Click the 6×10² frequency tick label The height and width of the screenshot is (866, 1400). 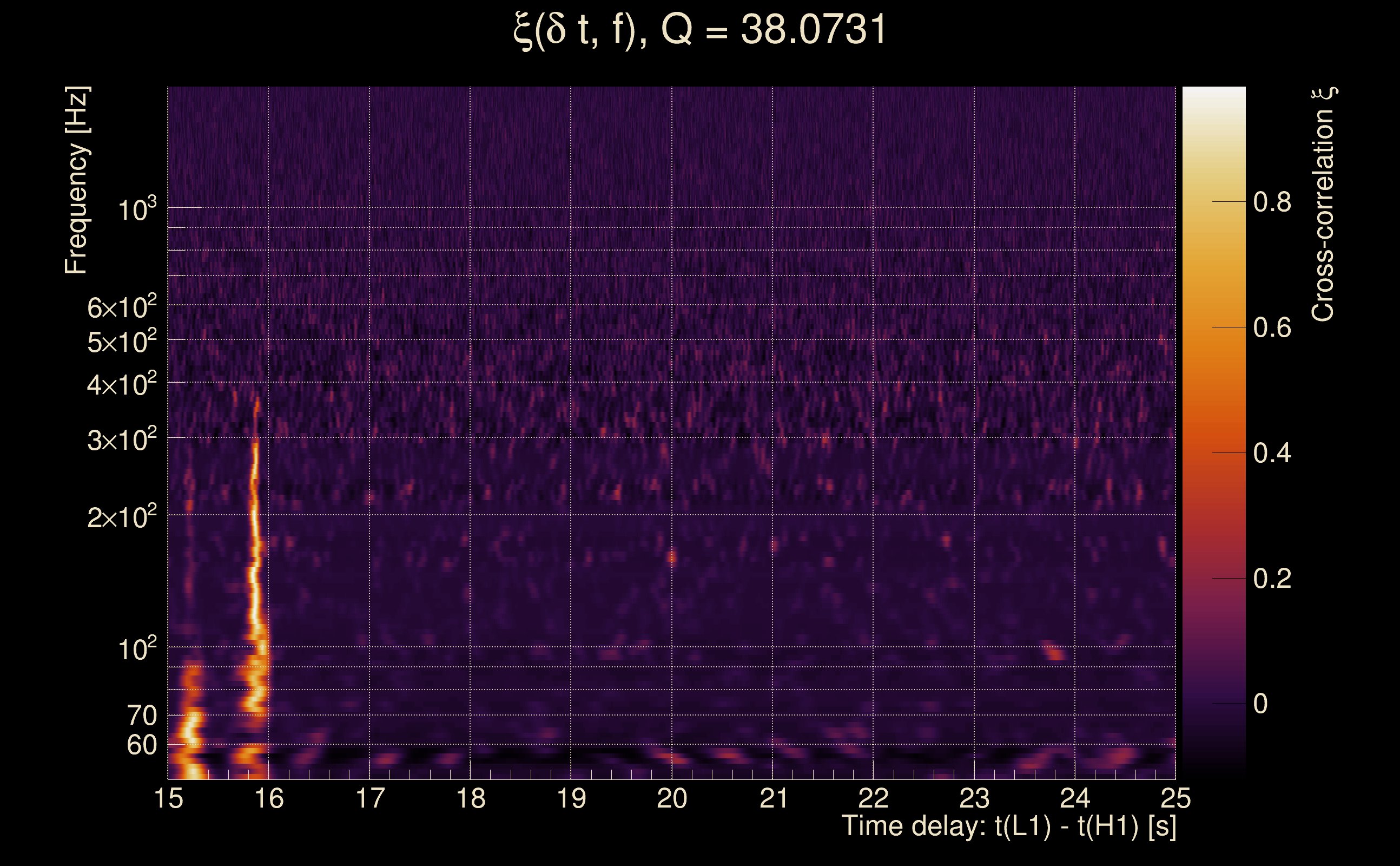tap(121, 307)
